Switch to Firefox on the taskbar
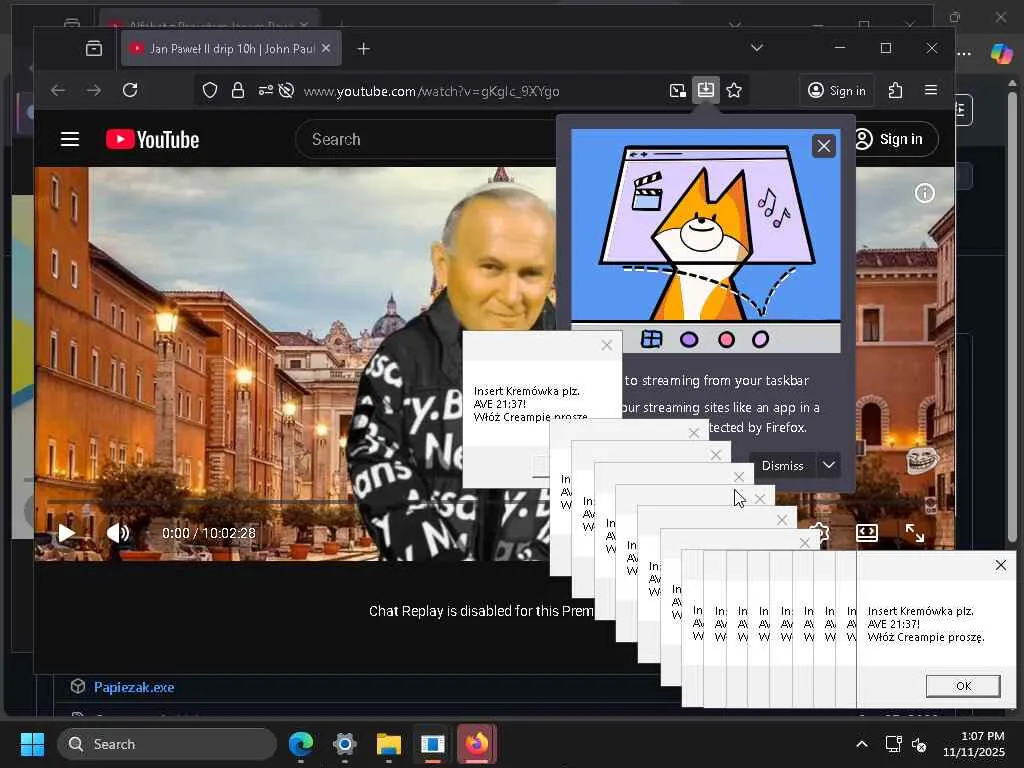Viewport: 1024px width, 768px height. pyautogui.click(x=477, y=744)
